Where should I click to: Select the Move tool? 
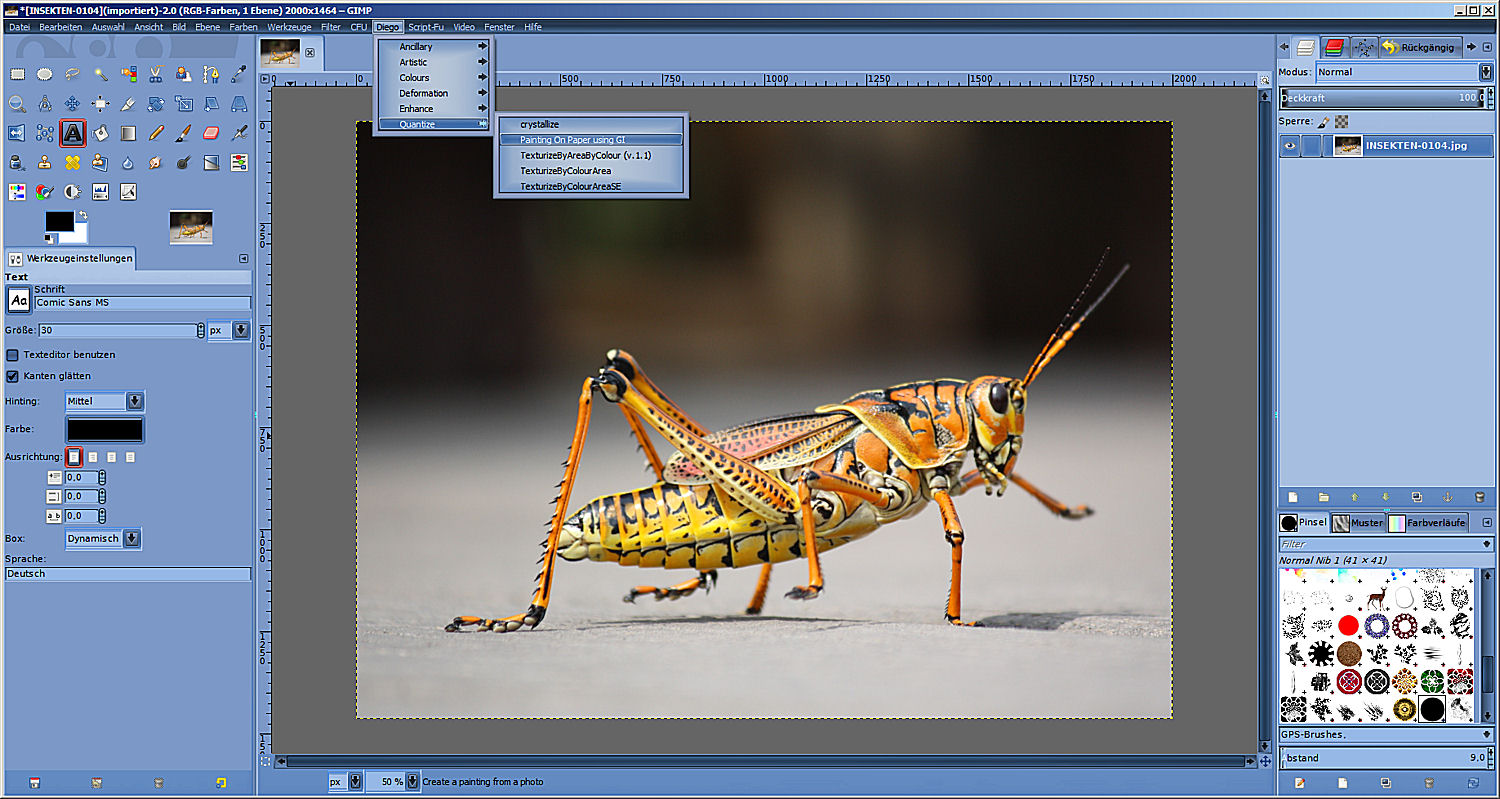tap(72, 103)
